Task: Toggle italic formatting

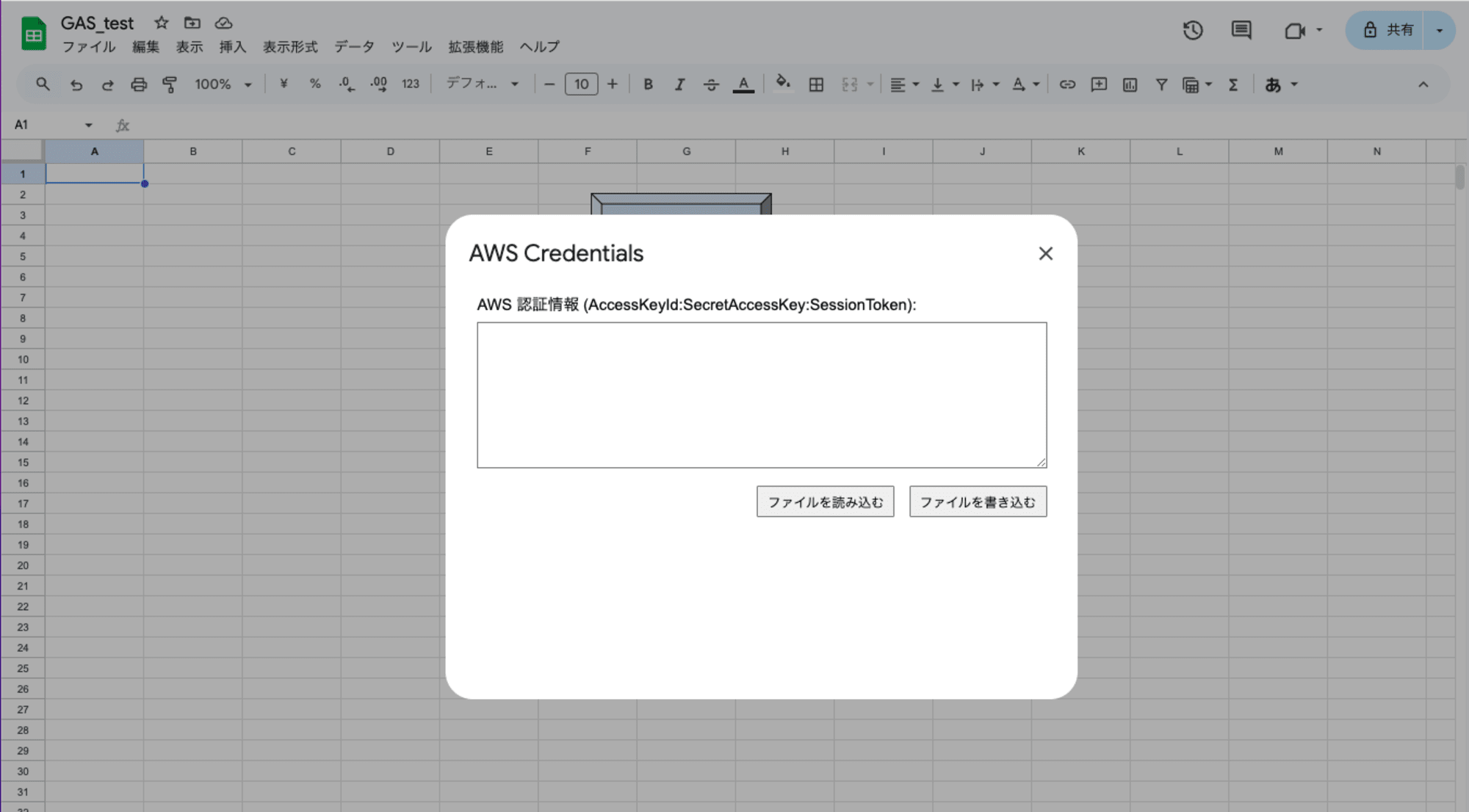Action: 679,84
